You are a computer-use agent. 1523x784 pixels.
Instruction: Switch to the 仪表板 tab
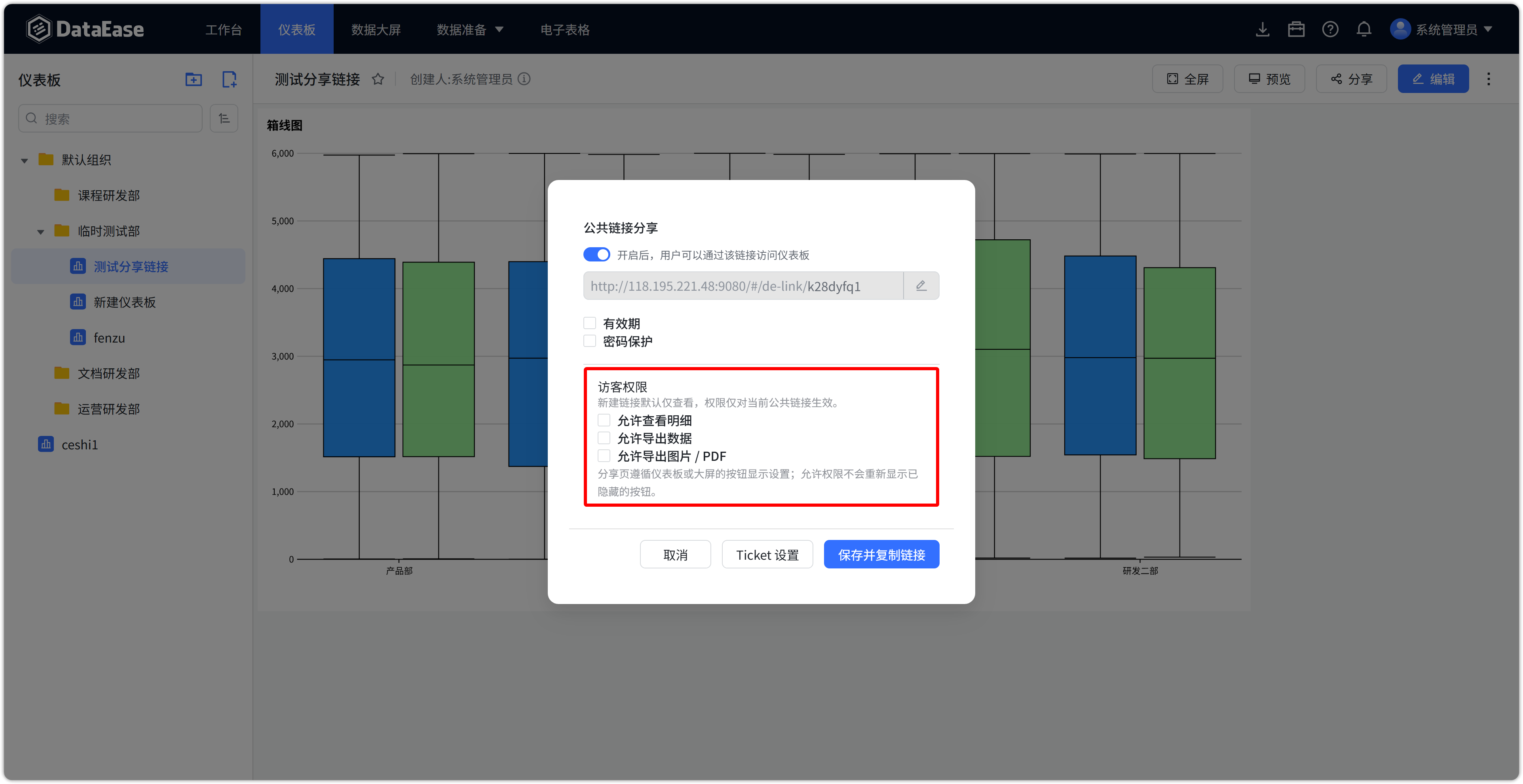tap(297, 30)
